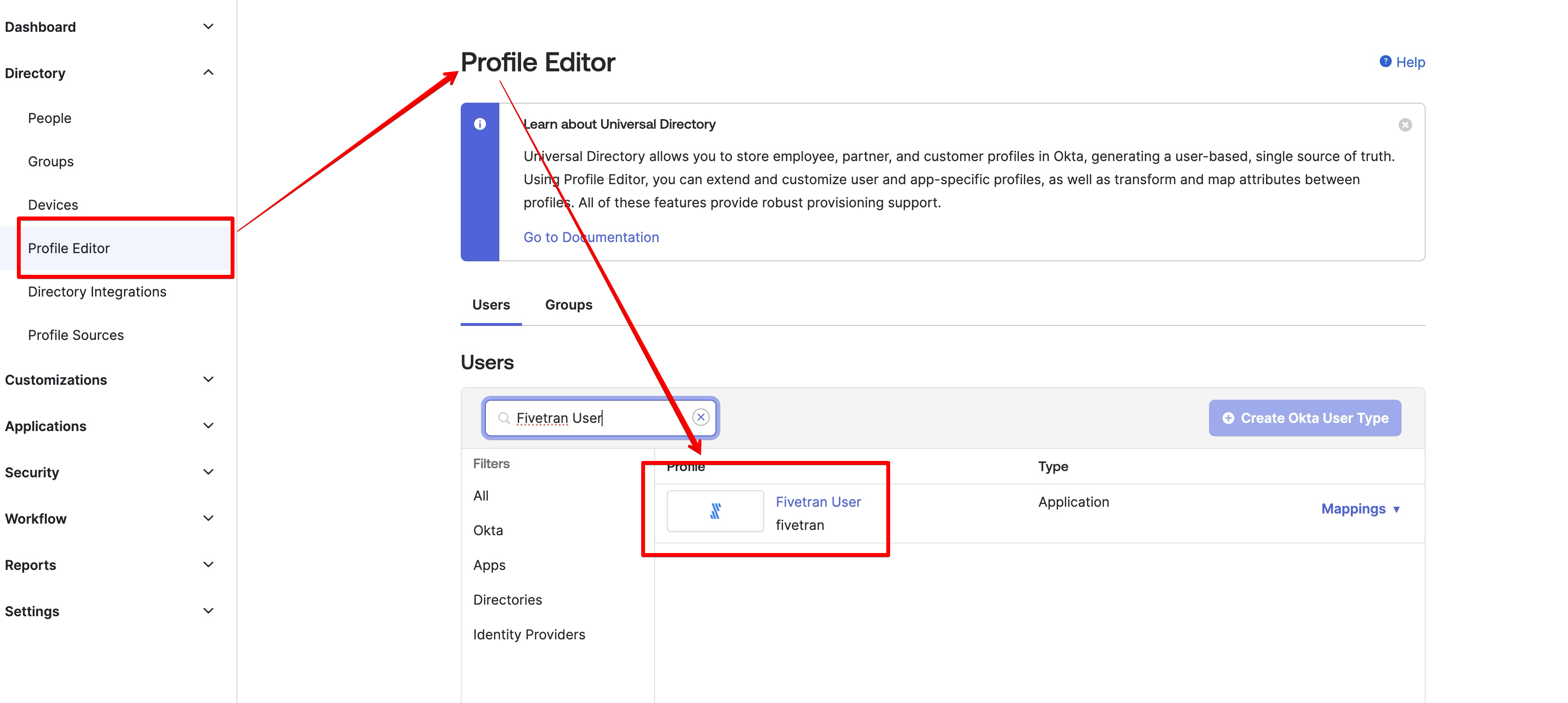
Task: Dismiss the Universal Directory info banner
Action: tap(1405, 125)
